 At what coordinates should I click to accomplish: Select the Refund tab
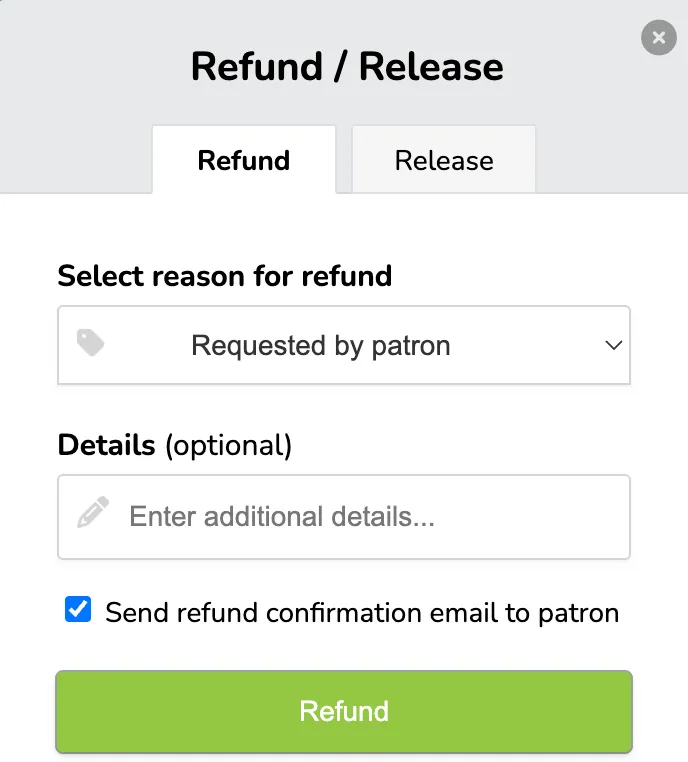click(x=244, y=159)
